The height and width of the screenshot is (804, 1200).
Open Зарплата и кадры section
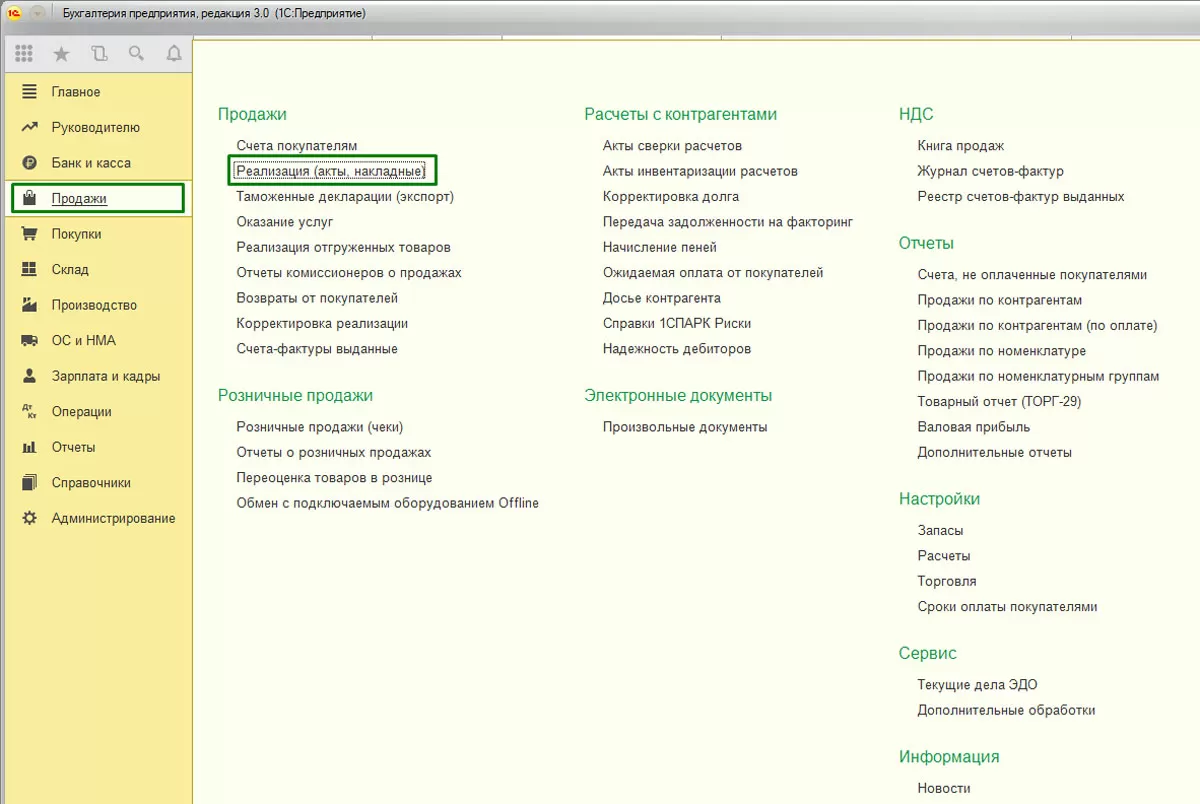point(106,376)
